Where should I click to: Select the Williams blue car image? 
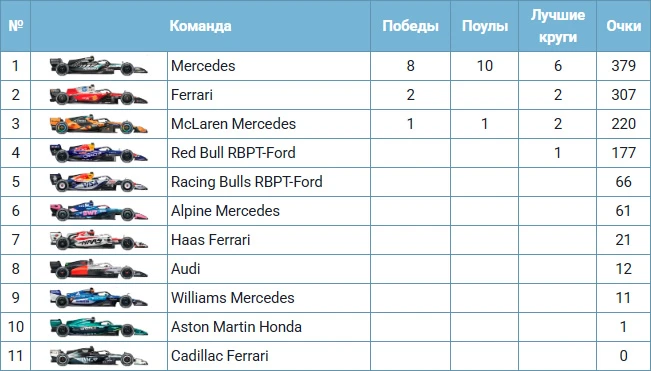click(98, 298)
